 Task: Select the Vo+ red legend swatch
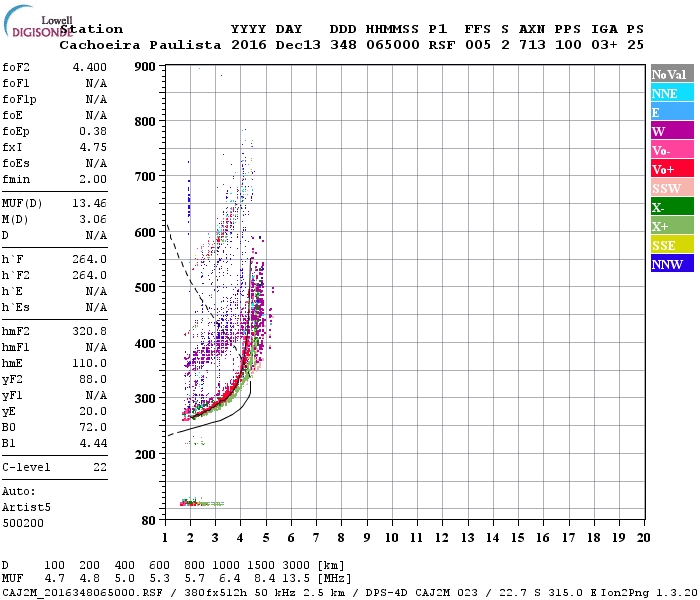click(x=672, y=169)
